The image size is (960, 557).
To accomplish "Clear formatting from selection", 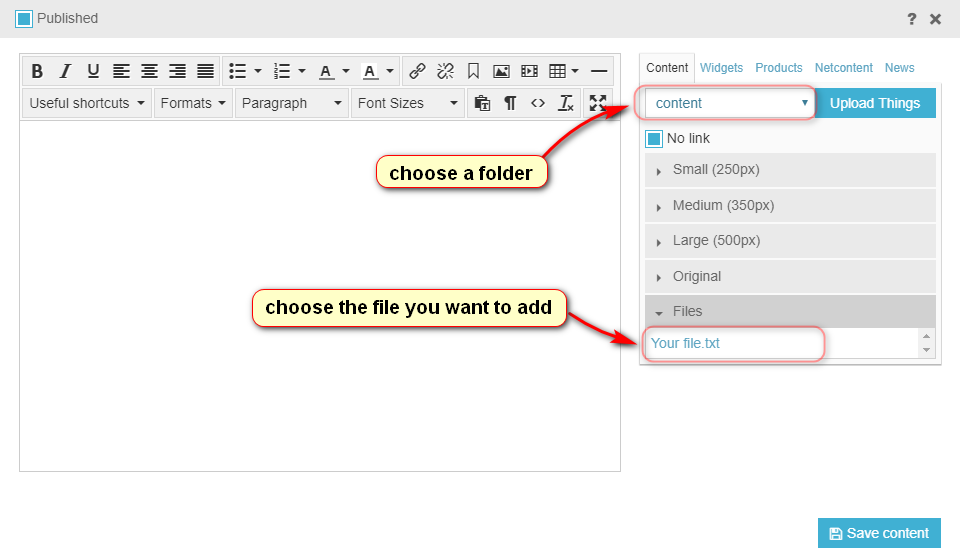I will pyautogui.click(x=566, y=103).
